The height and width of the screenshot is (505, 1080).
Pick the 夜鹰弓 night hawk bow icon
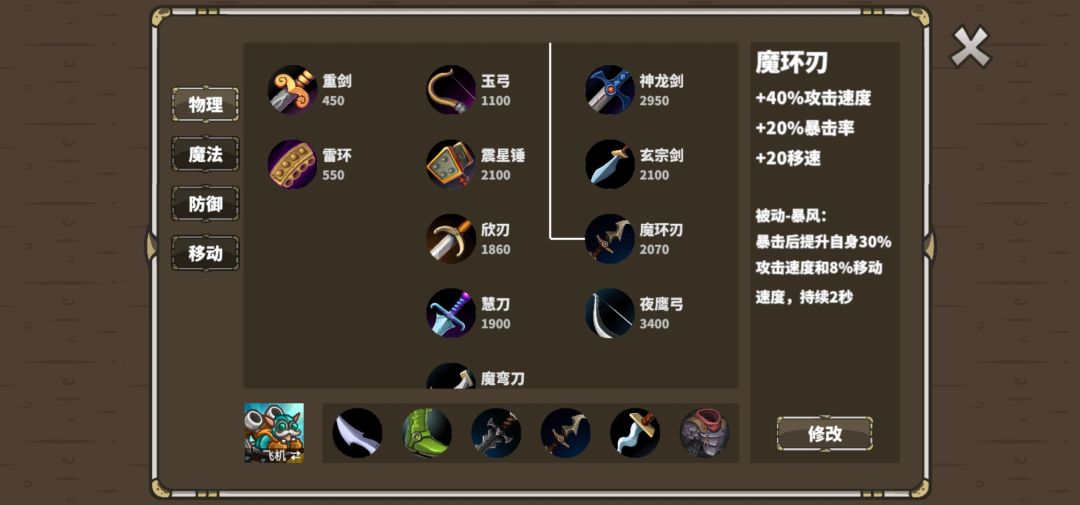[x=610, y=313]
